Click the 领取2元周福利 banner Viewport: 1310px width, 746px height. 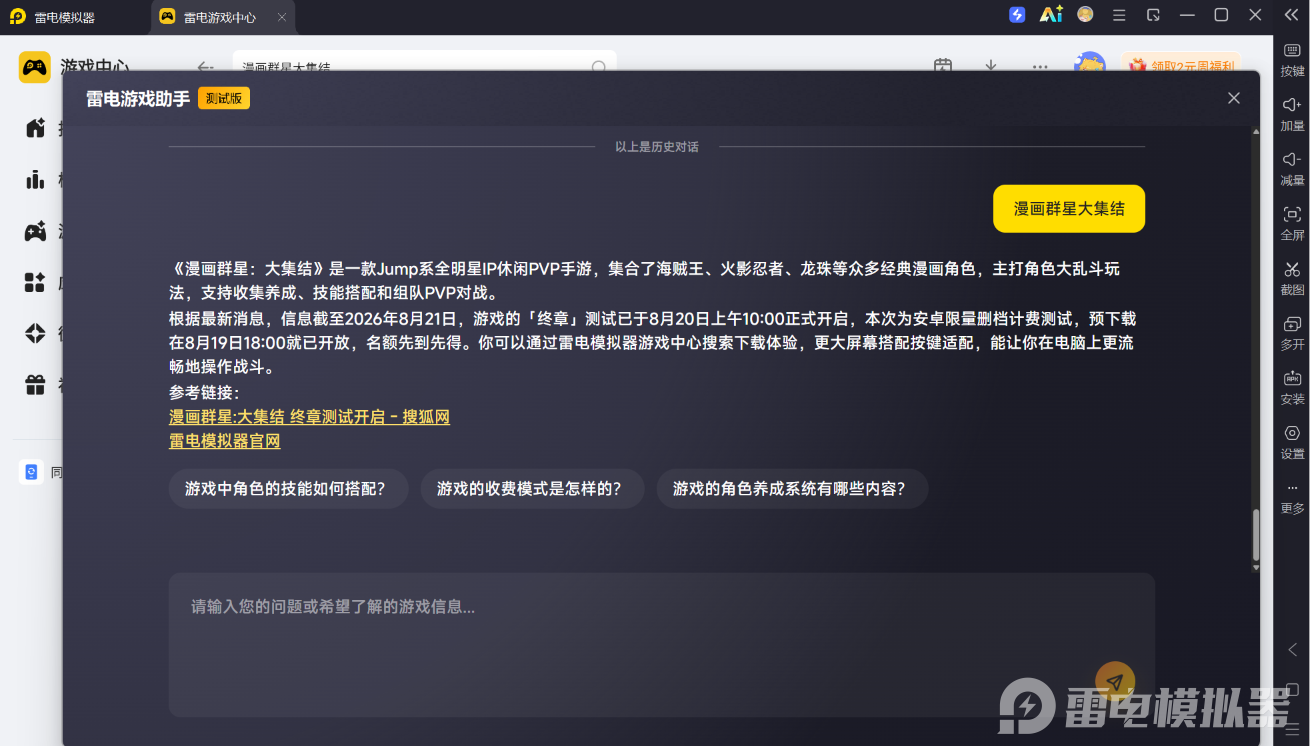click(x=1182, y=66)
